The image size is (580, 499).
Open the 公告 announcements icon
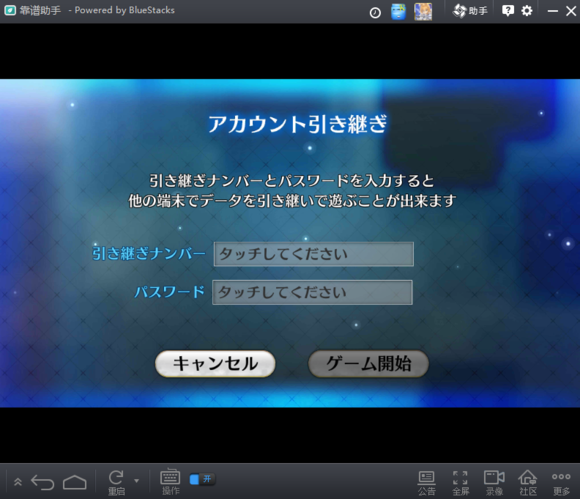[426, 483]
